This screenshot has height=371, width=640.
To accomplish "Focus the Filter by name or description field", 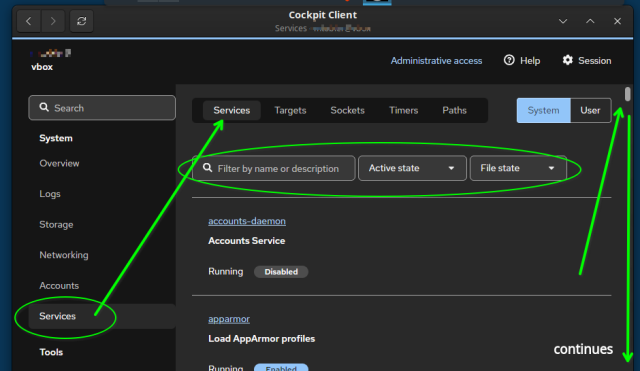I will (x=273, y=168).
